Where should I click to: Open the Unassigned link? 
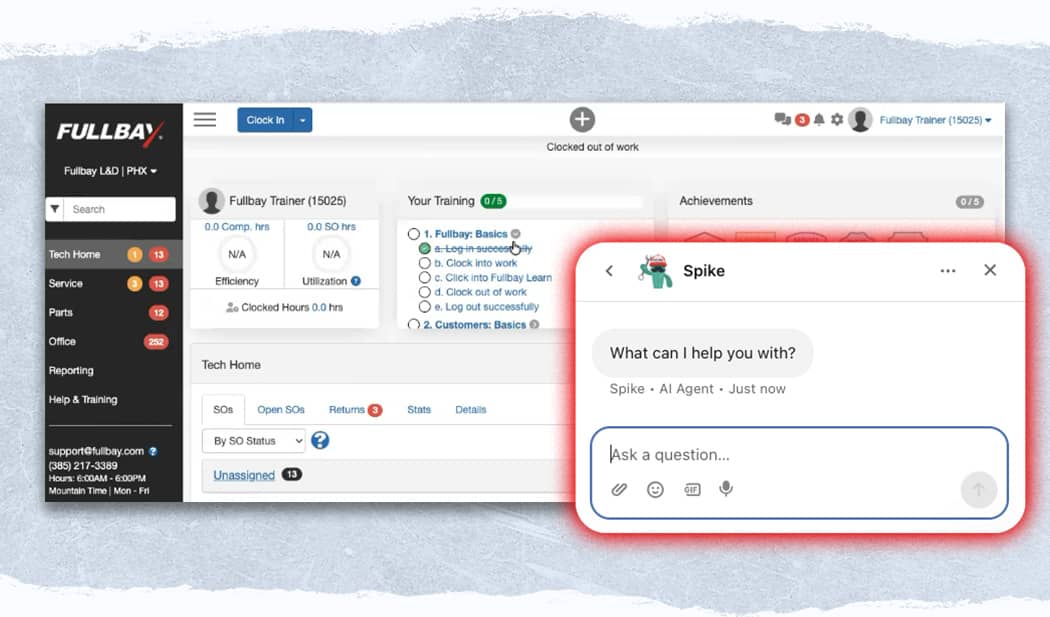pyautogui.click(x=244, y=475)
